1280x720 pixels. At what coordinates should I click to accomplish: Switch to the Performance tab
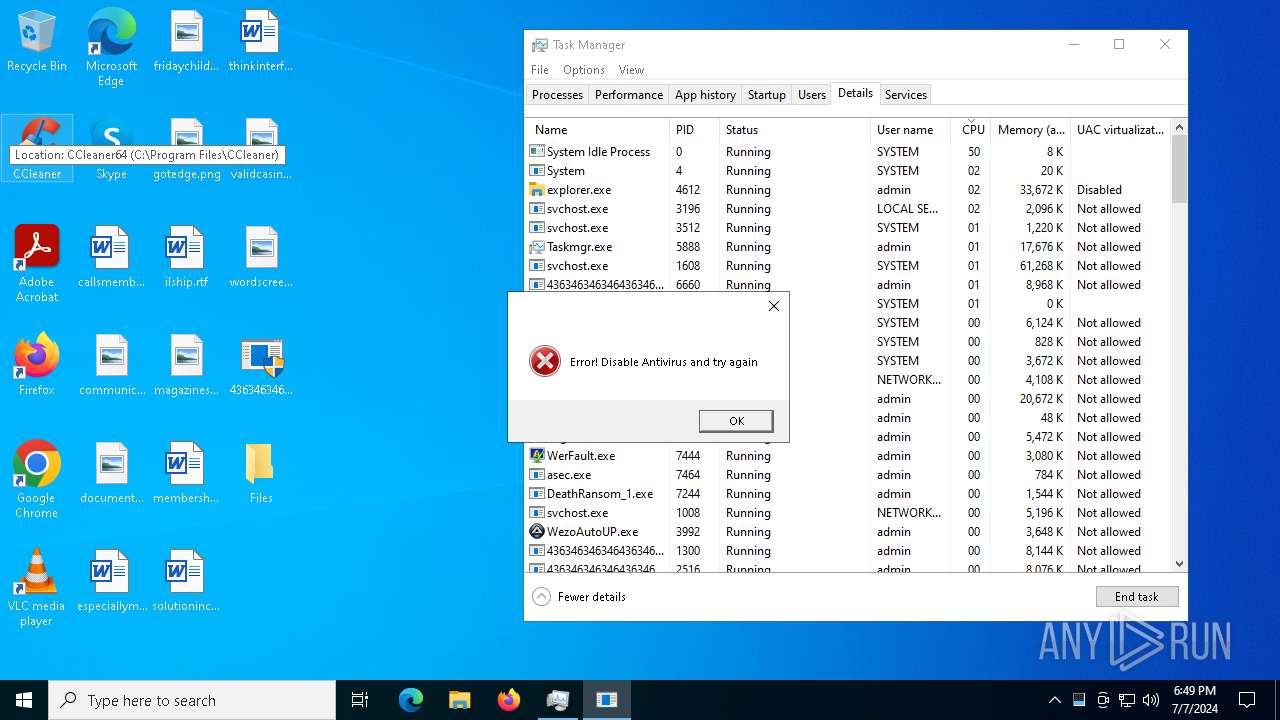[x=629, y=95]
